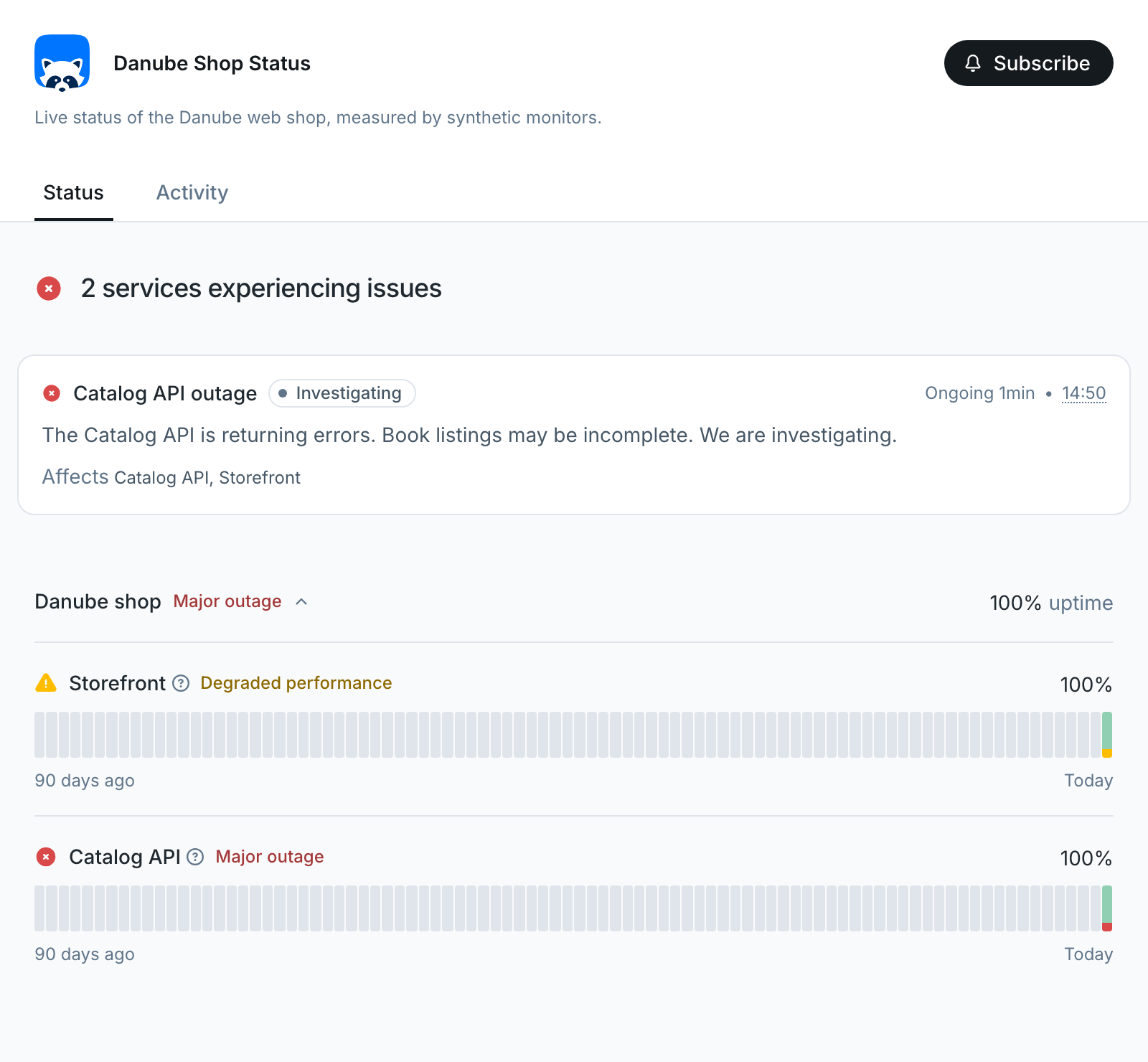This screenshot has width=1148, height=1062.
Task: Click red error icon beside services issues heading
Action: [x=49, y=288]
